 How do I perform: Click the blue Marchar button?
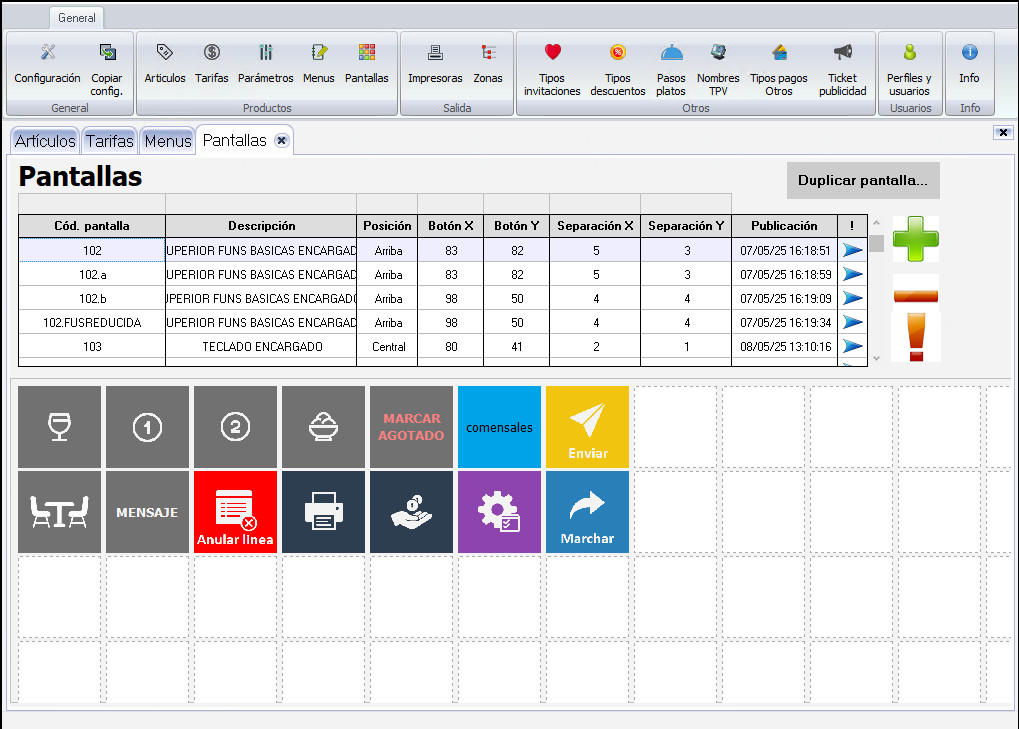[x=587, y=512]
